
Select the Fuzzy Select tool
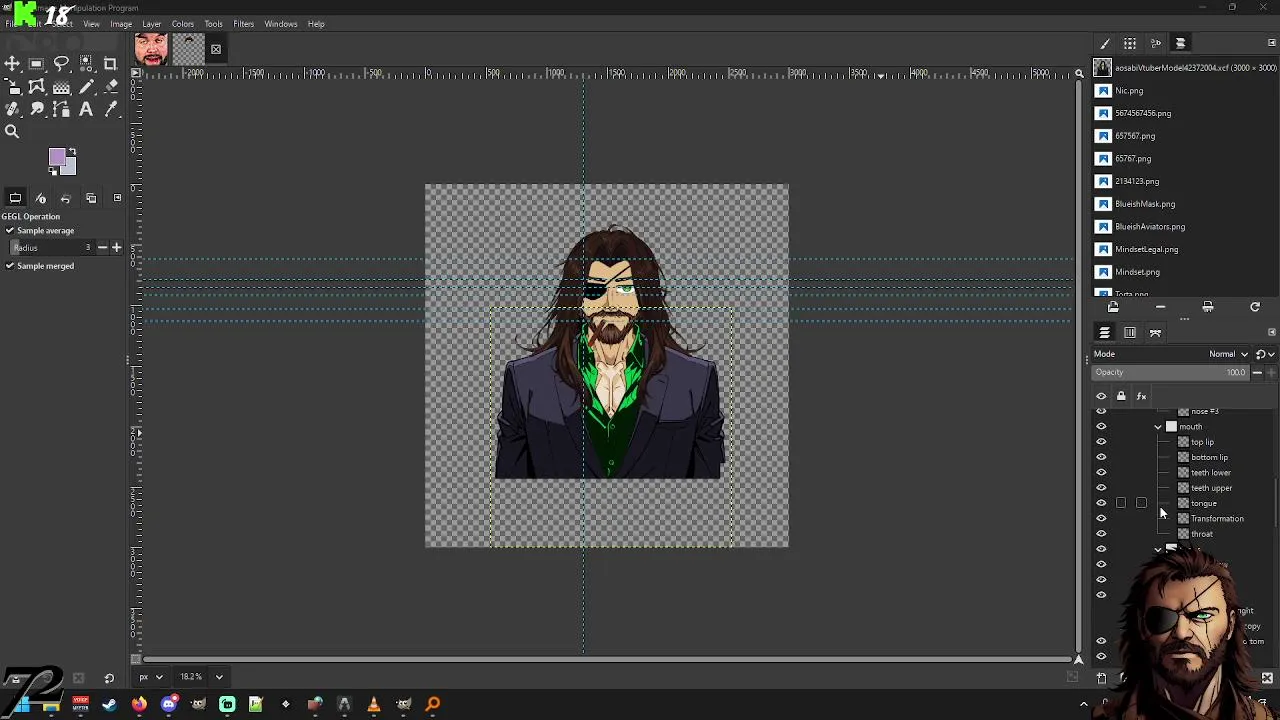point(86,64)
